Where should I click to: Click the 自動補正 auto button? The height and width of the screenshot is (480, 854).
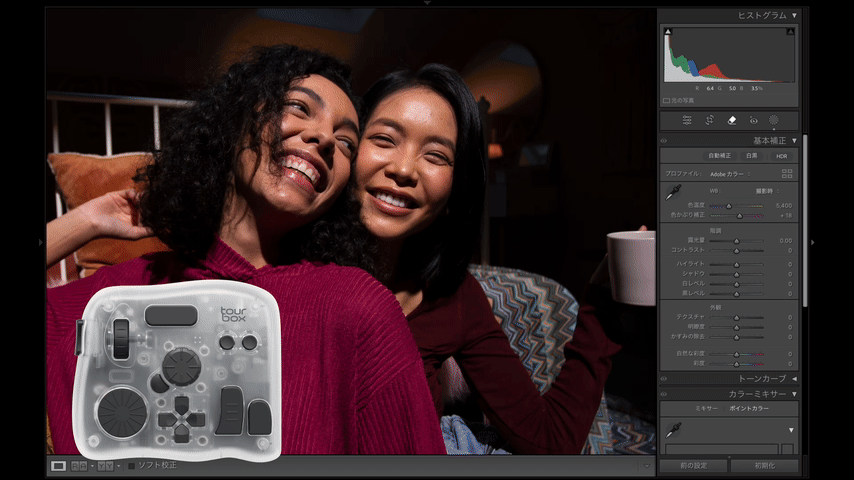720,156
